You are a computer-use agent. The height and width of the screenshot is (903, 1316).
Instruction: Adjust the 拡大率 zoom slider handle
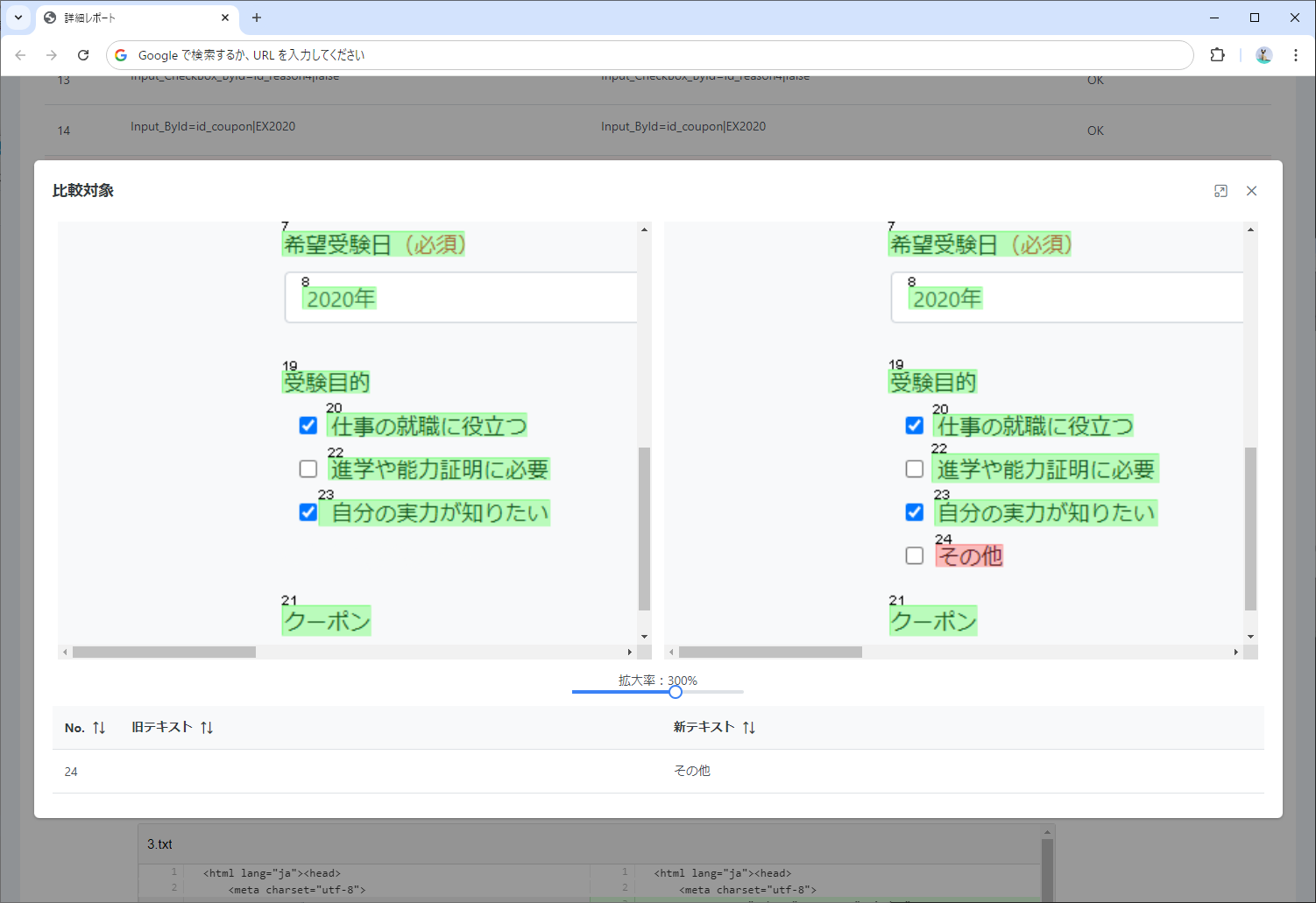coord(676,692)
